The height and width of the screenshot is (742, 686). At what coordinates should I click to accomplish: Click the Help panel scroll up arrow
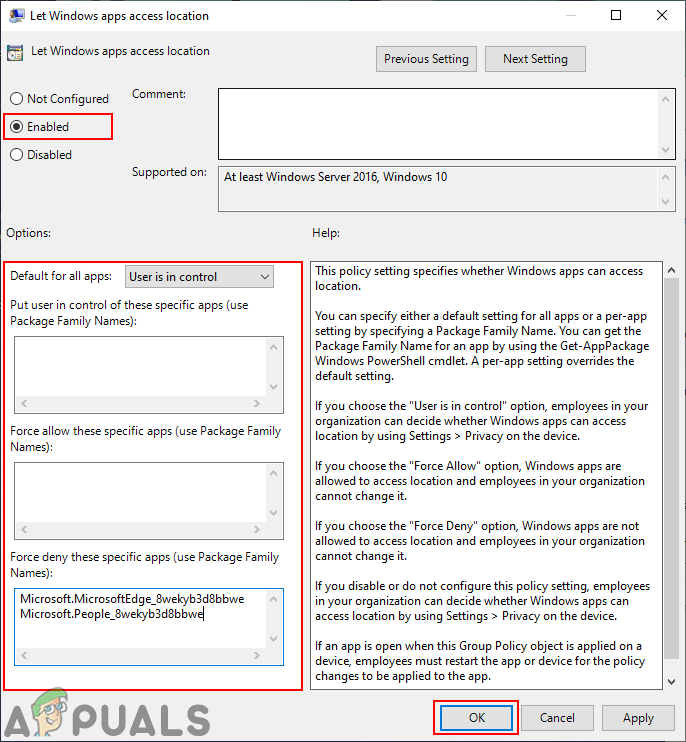click(x=671, y=270)
